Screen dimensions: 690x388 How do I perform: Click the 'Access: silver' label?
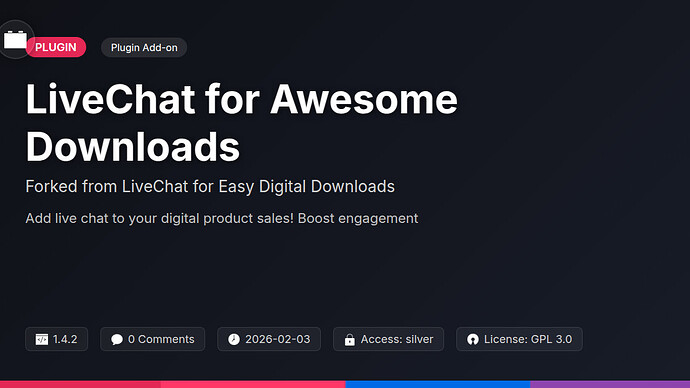397,339
